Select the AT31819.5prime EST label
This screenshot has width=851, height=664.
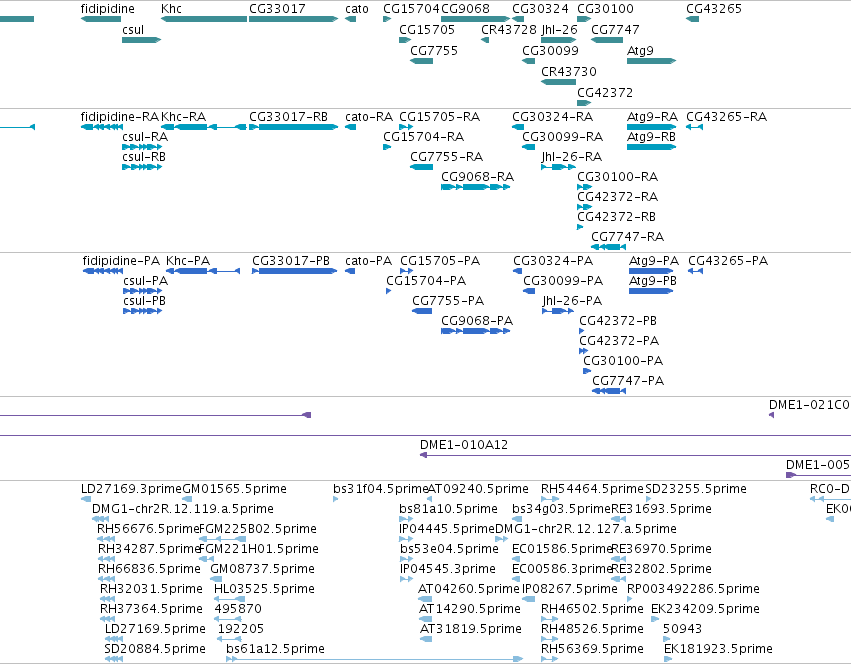pos(471,629)
